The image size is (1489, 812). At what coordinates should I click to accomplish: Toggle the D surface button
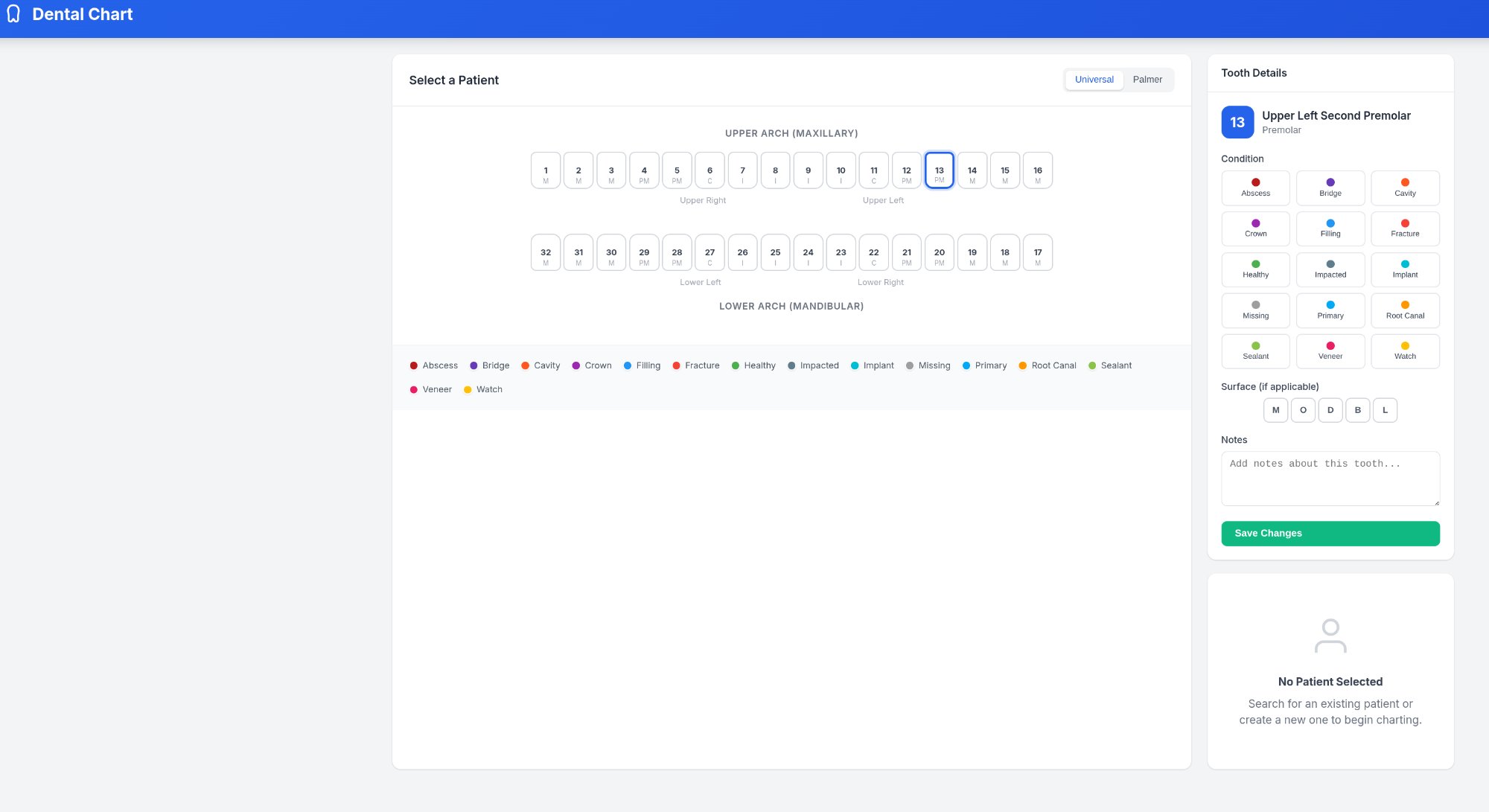tap(1330, 410)
